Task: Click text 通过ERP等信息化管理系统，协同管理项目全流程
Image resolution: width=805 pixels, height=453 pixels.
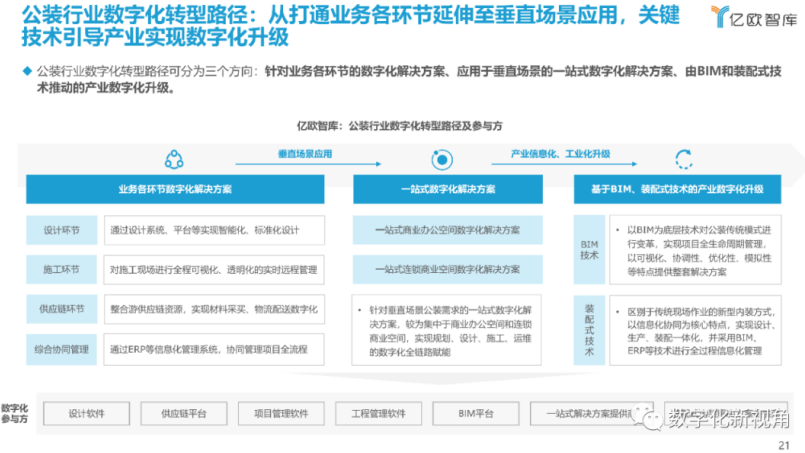Action: click(x=208, y=349)
